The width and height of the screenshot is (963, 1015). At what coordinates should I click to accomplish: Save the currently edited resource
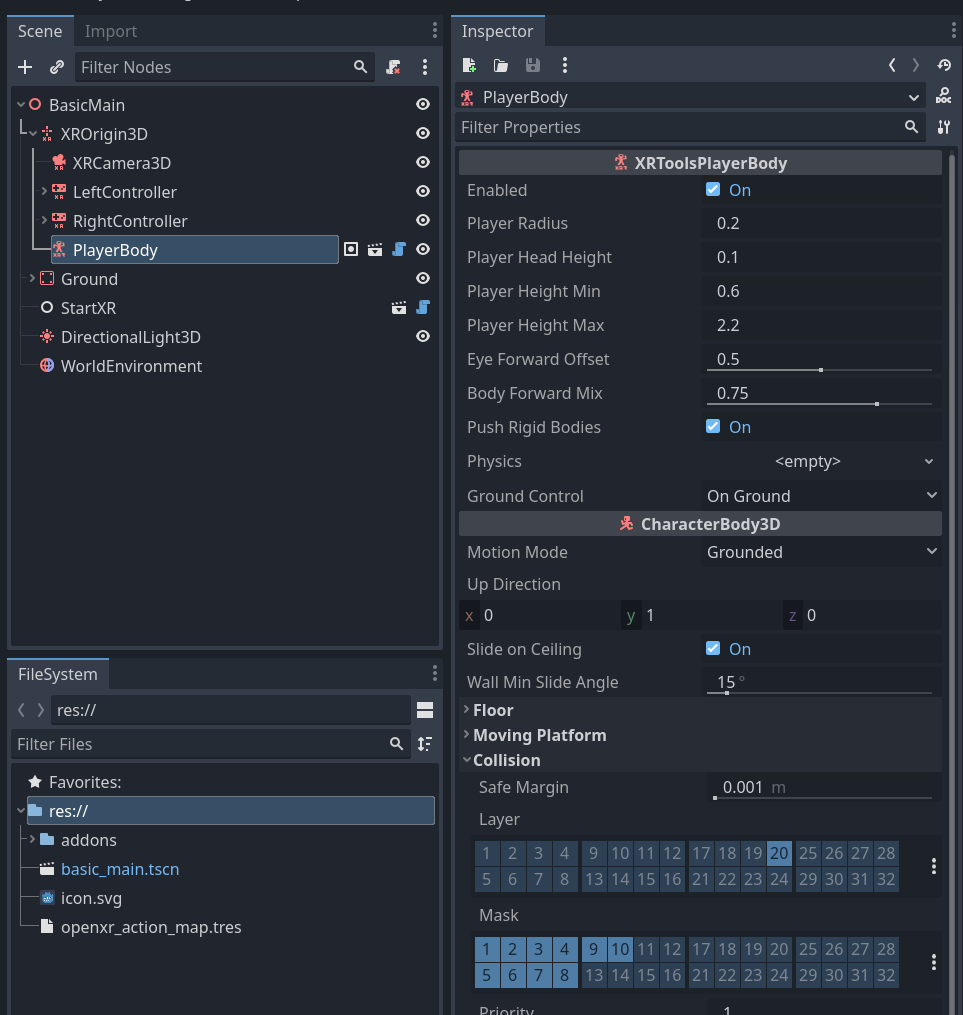click(x=532, y=64)
